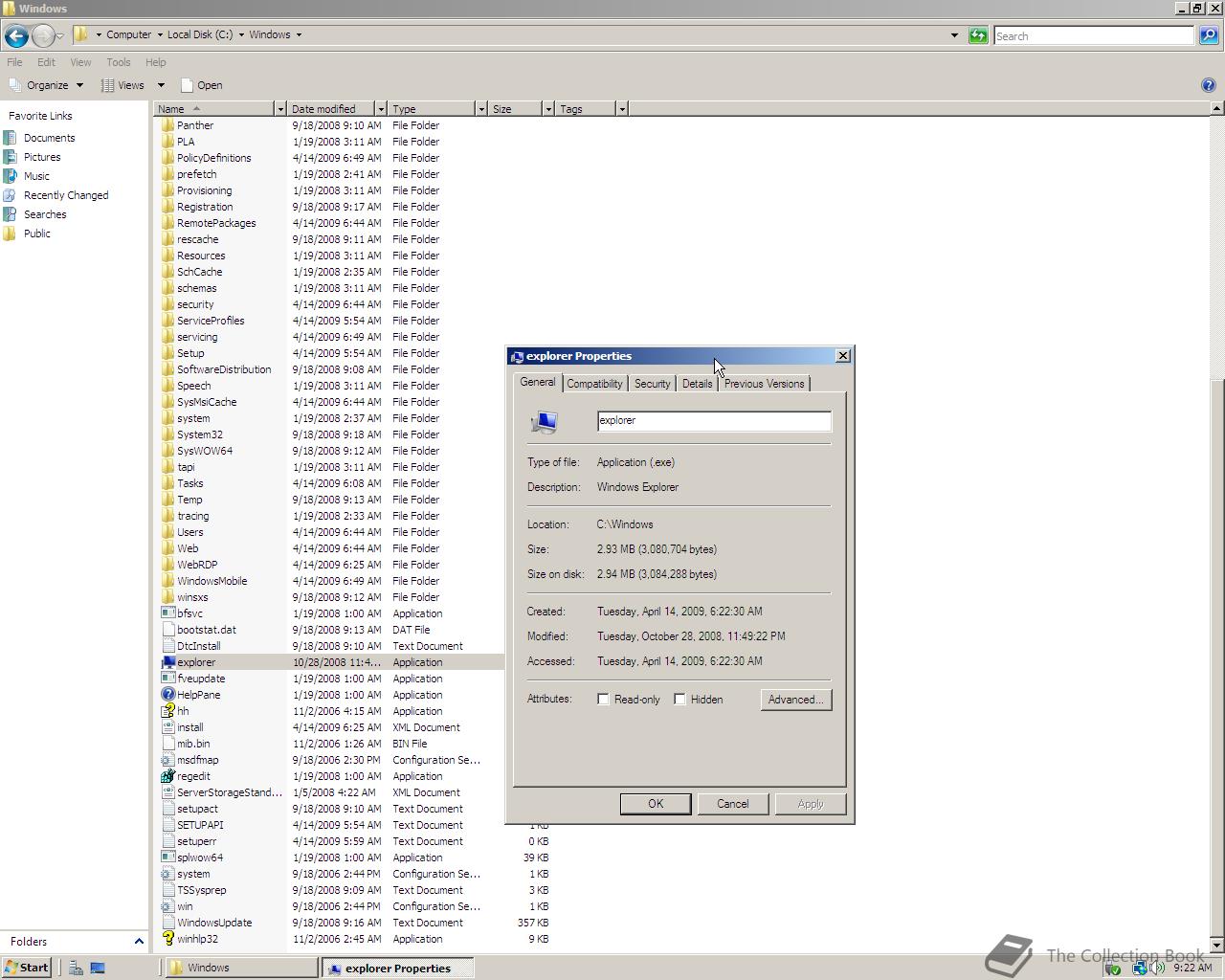Select the regedit application icon
This screenshot has width=1225, height=980.
[x=168, y=776]
